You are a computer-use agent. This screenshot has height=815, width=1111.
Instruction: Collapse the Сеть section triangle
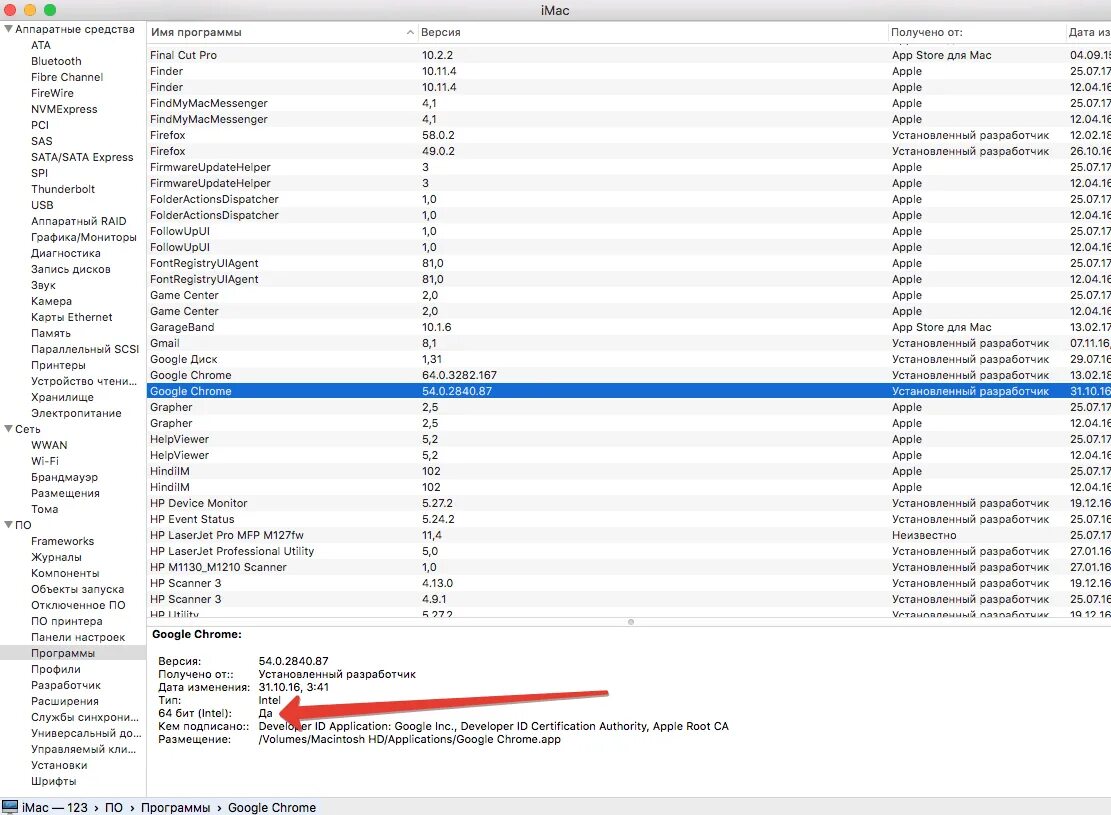(x=9, y=429)
